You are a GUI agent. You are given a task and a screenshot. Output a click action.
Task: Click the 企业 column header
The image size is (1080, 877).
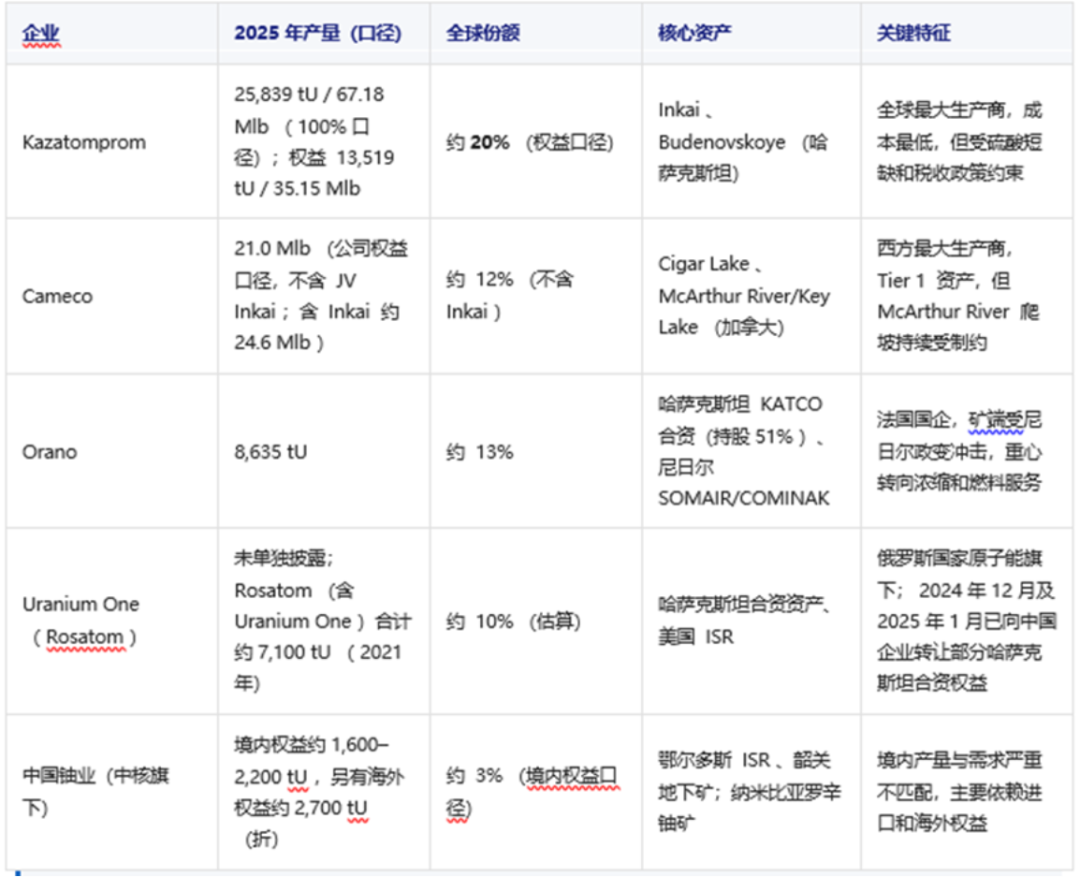coord(112,33)
